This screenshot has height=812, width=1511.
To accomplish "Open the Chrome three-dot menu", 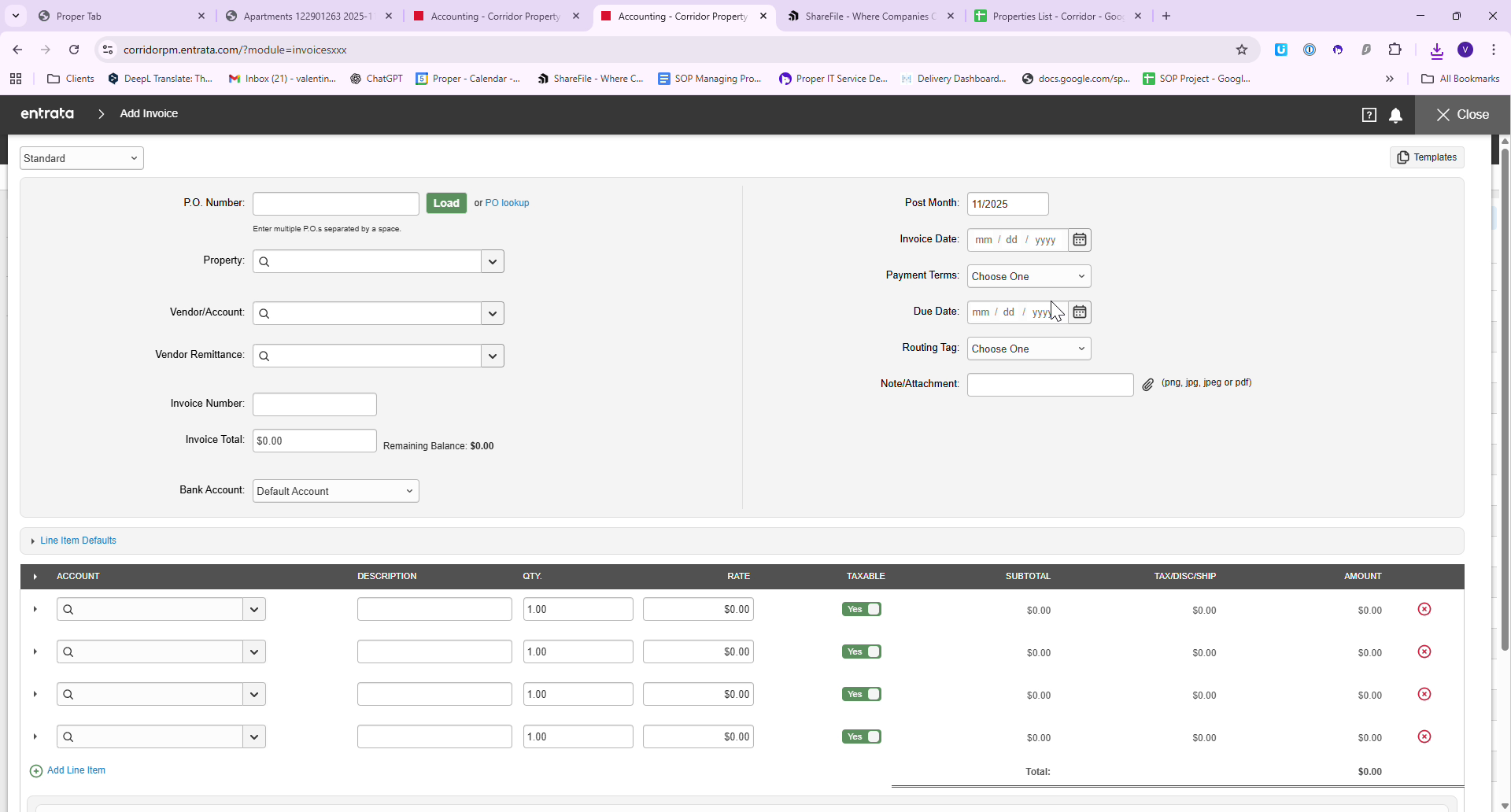I will [1494, 50].
